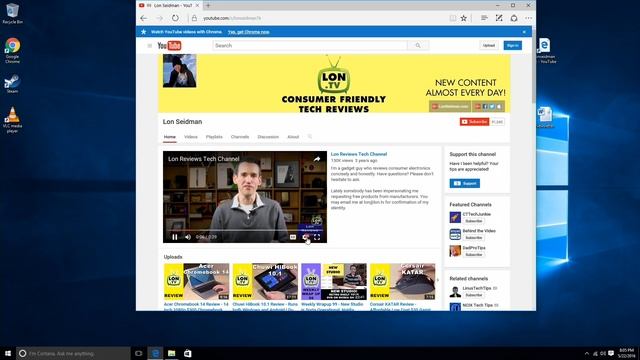The width and height of the screenshot is (640, 360).
Task: Subscribe to the Behind the Video channel
Action: pyautogui.click(x=474, y=238)
